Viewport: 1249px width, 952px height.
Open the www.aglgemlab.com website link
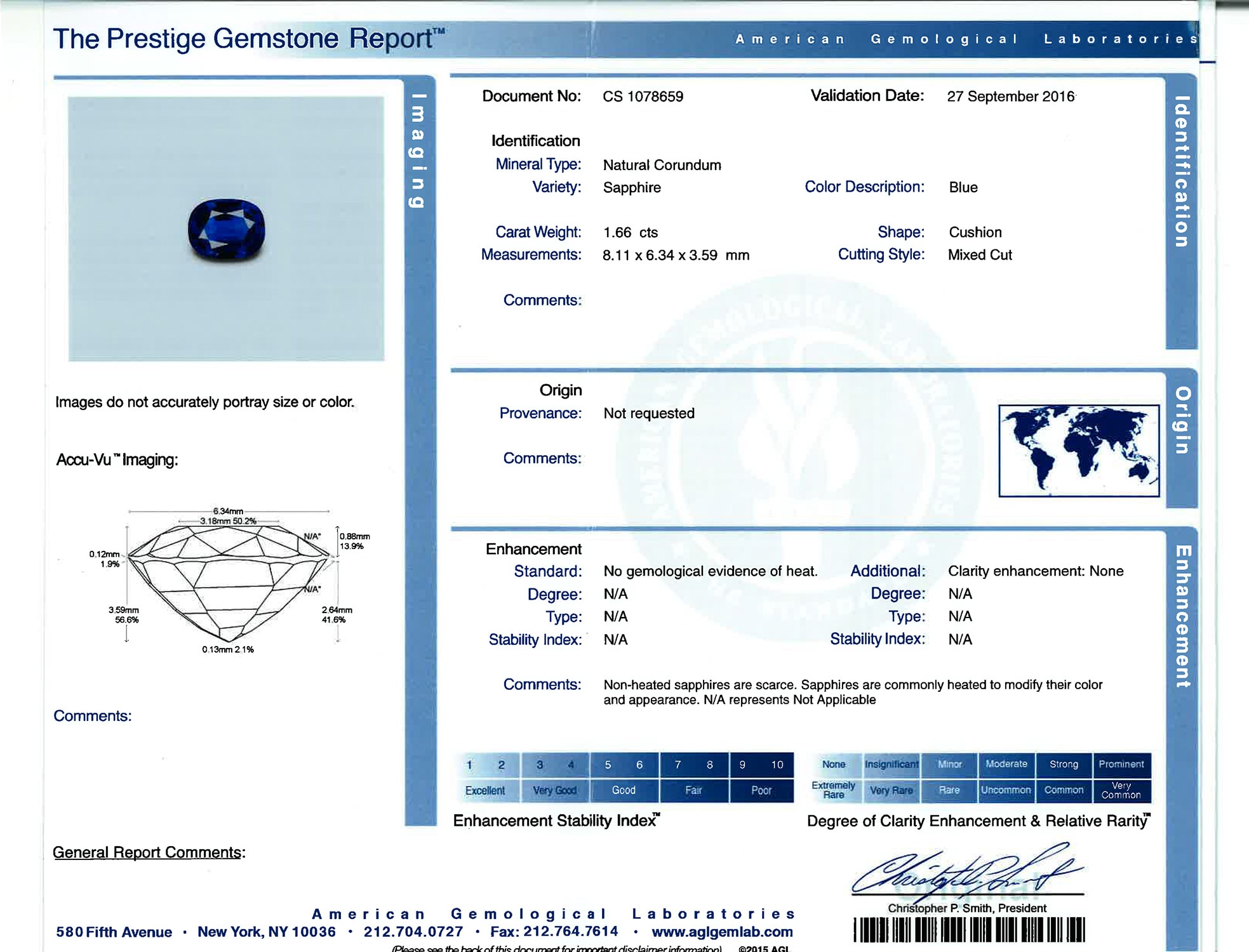pyautogui.click(x=722, y=932)
